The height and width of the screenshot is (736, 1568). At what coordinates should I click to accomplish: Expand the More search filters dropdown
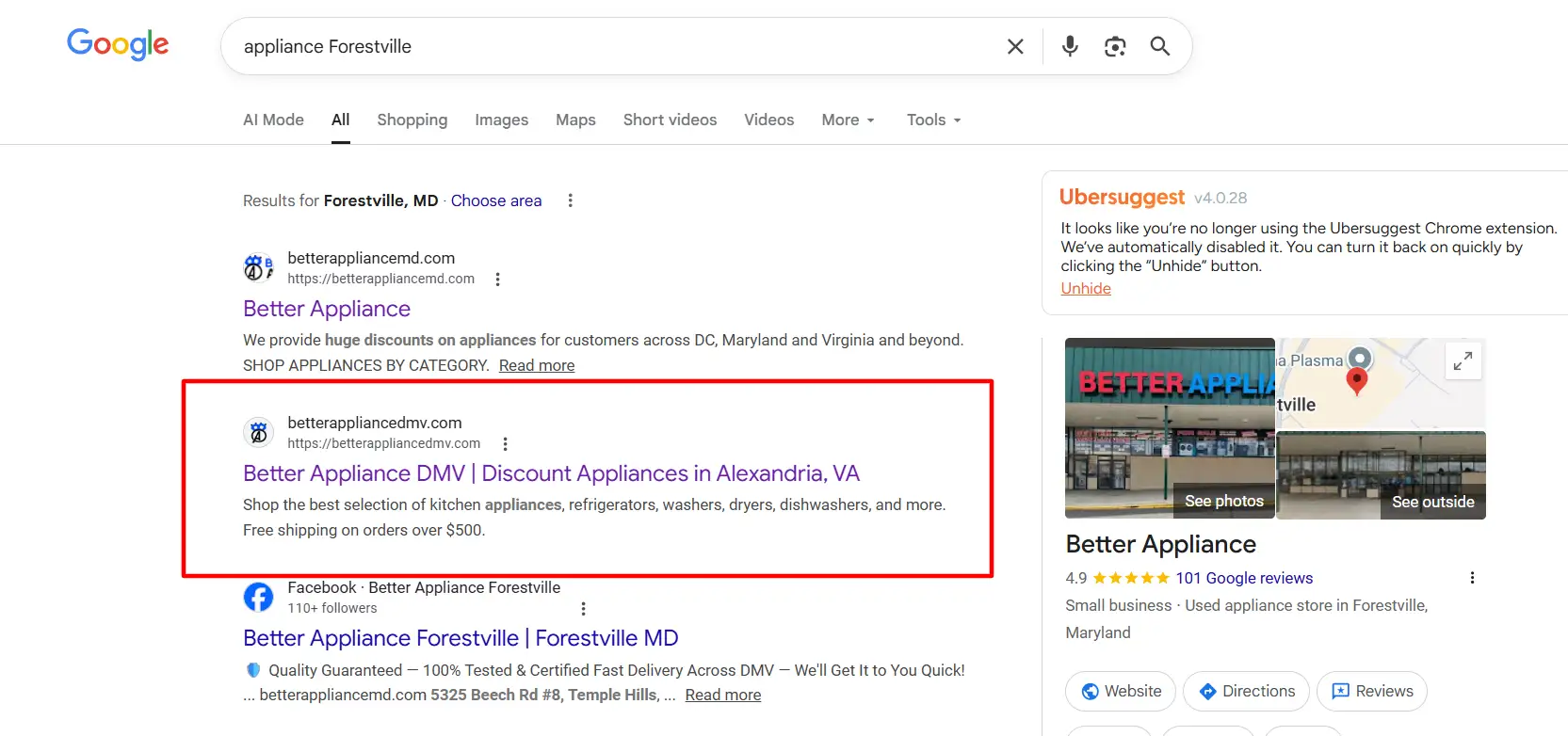point(848,120)
